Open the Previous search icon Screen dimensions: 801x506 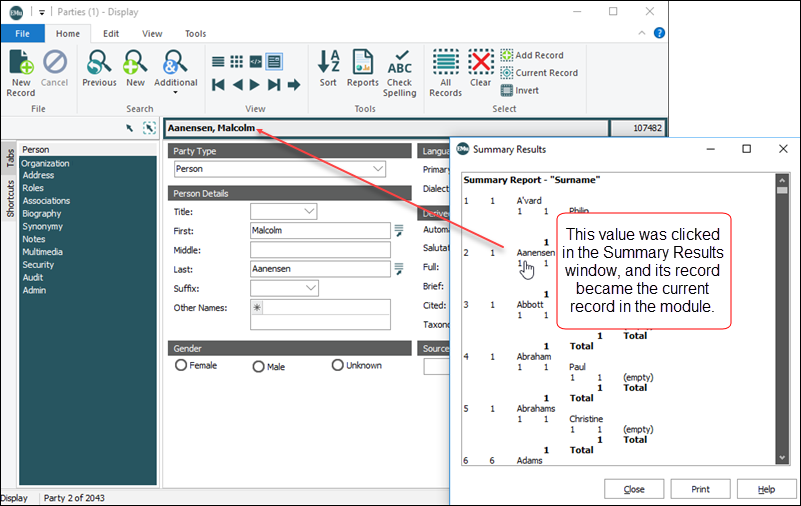(99, 66)
